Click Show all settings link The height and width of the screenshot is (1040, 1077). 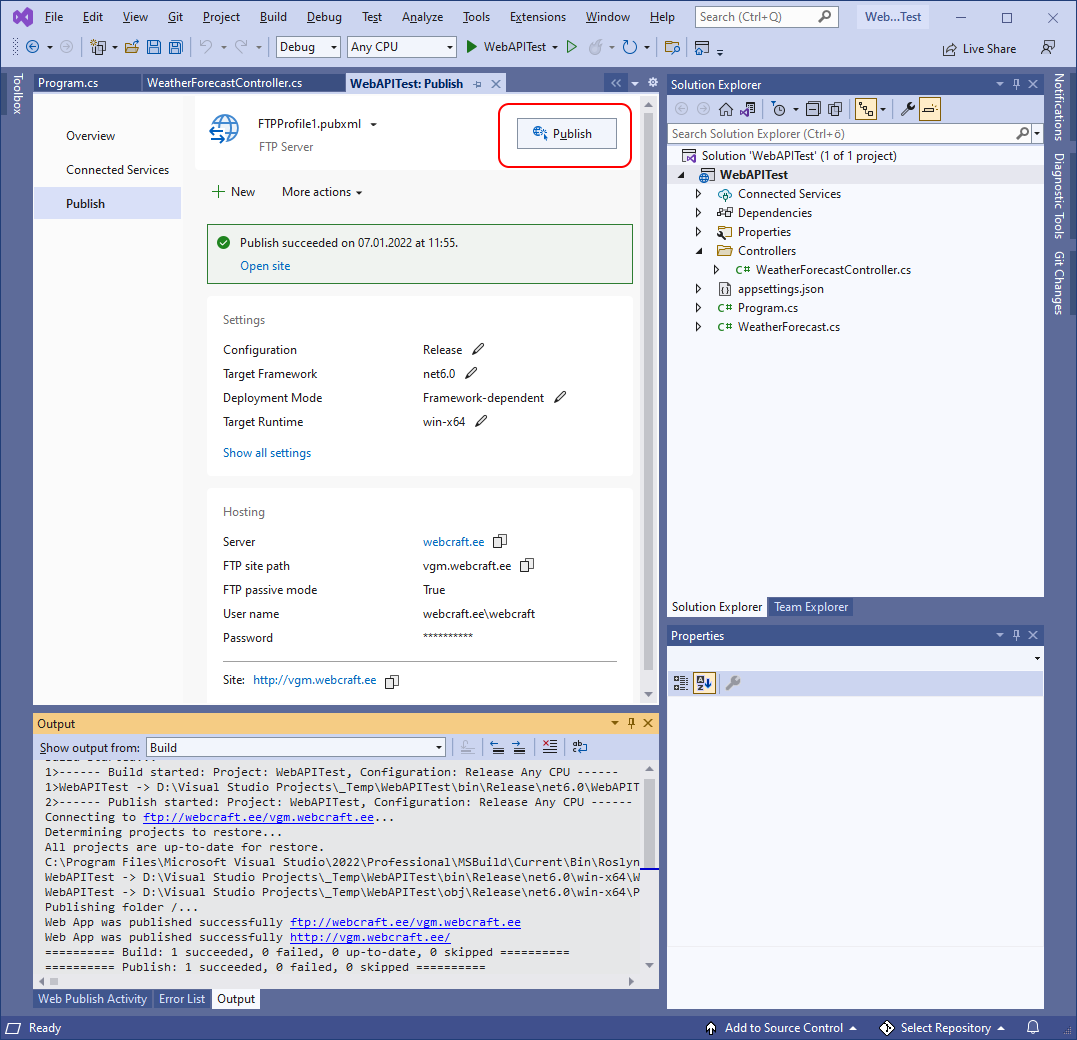pos(267,453)
